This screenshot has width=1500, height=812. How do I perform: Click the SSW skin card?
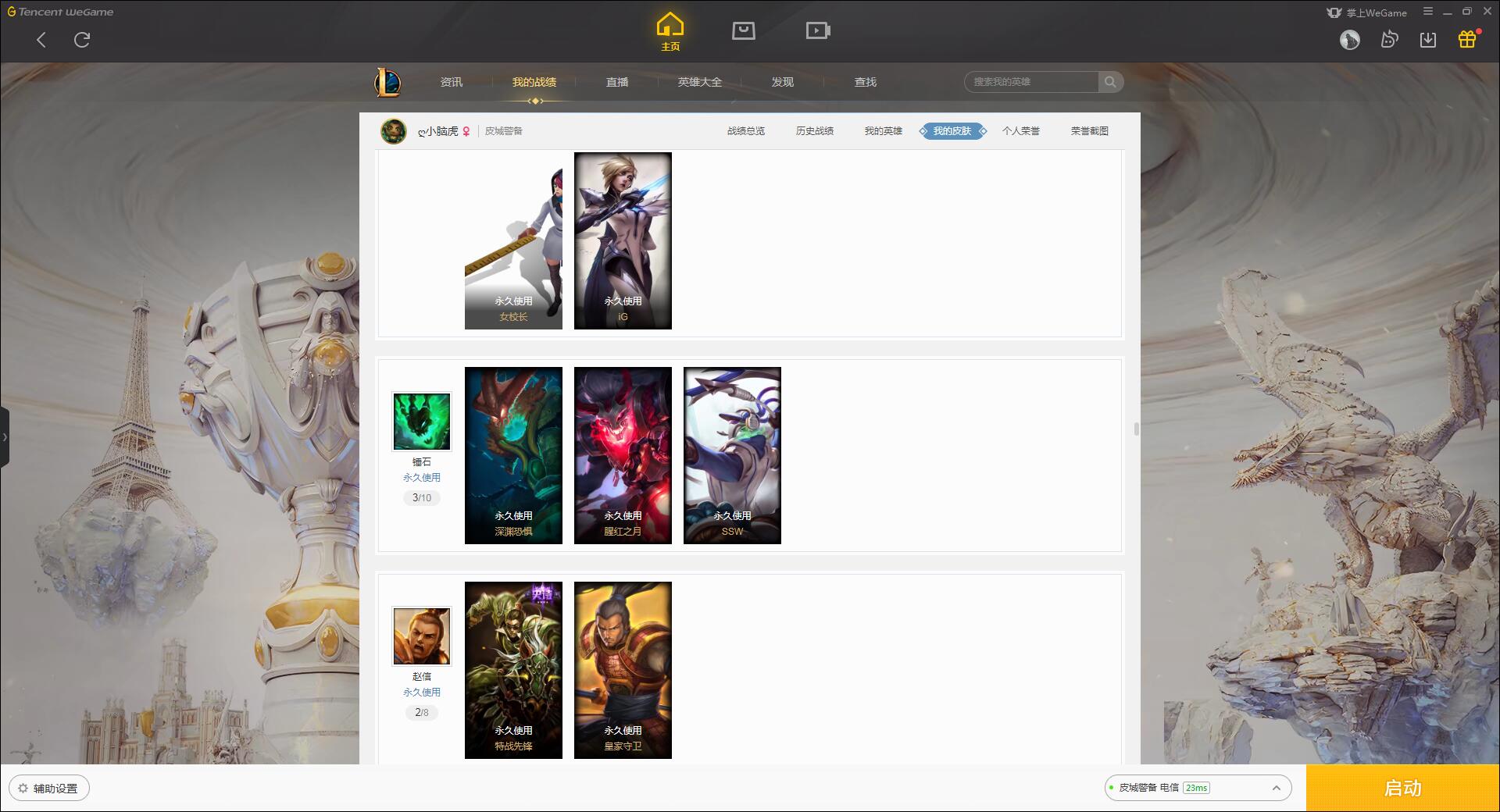point(732,455)
